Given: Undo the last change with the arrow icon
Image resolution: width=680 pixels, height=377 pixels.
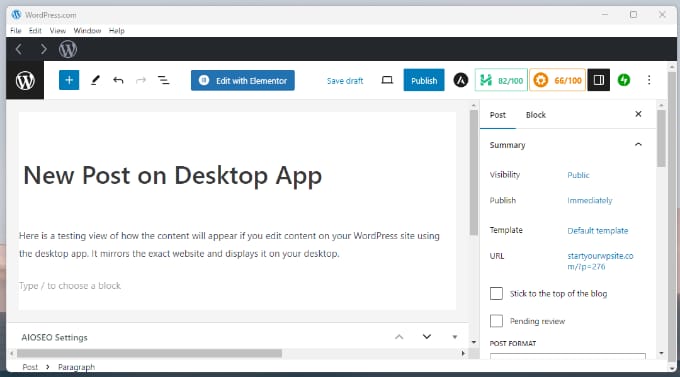Looking at the screenshot, I should coord(118,80).
